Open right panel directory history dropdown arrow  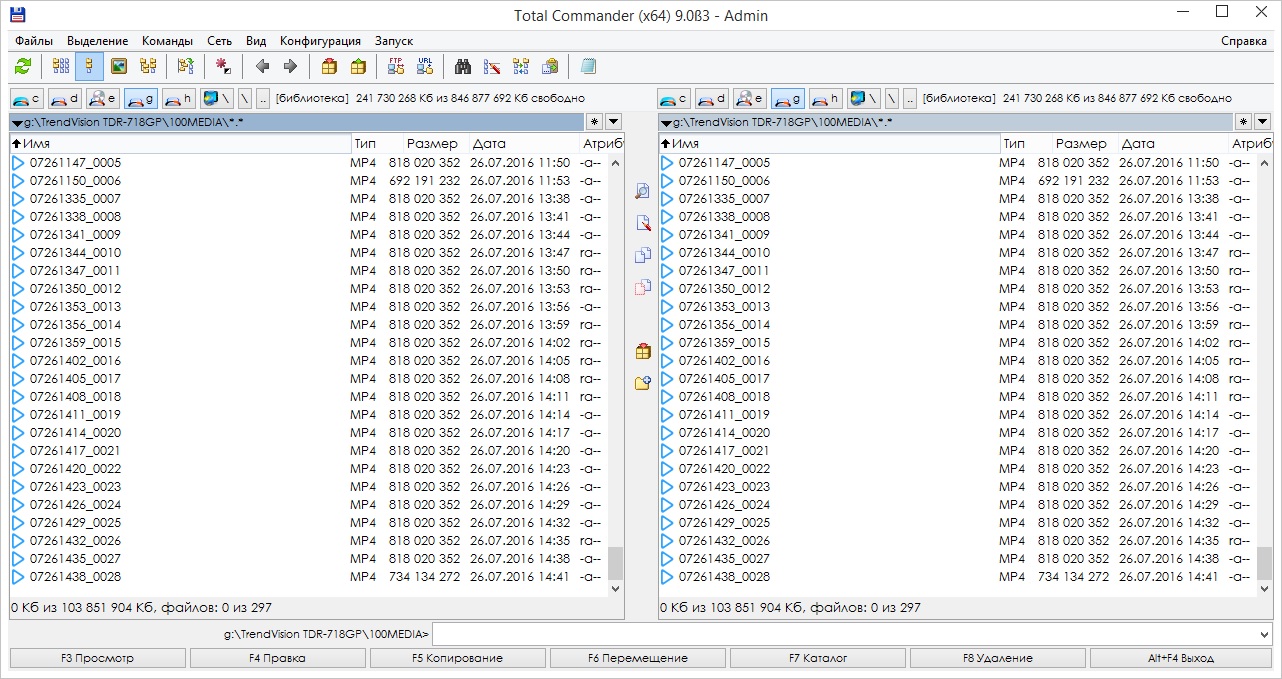coord(1262,122)
